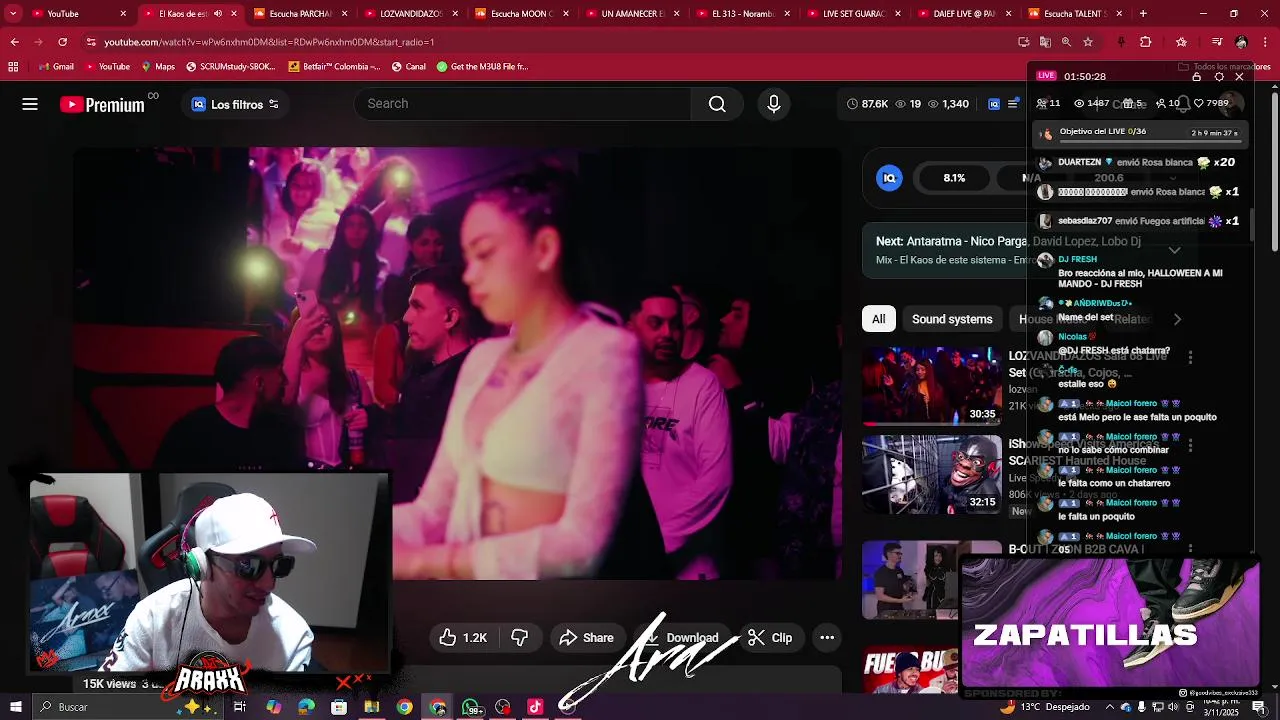Go to YouTube Premium home logo
1280x720 pixels.
coord(103,104)
